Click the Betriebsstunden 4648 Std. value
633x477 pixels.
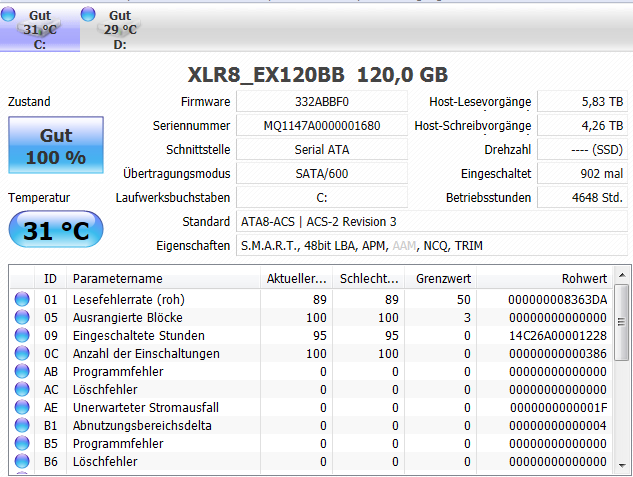point(583,198)
